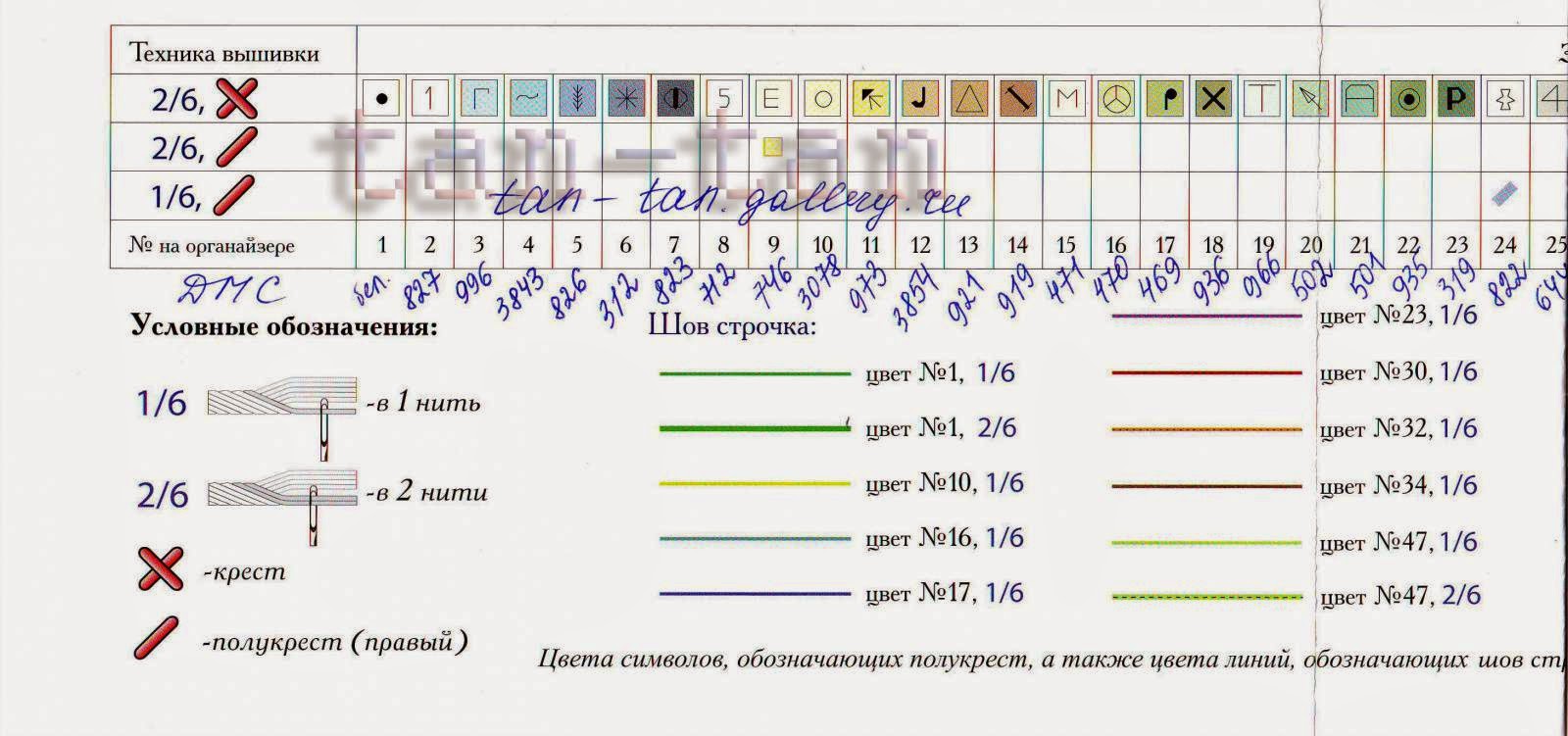Image resolution: width=1568 pixels, height=736 pixels.
Task: Click yellow line for цвет №10, 1/6
Action: pos(755,483)
